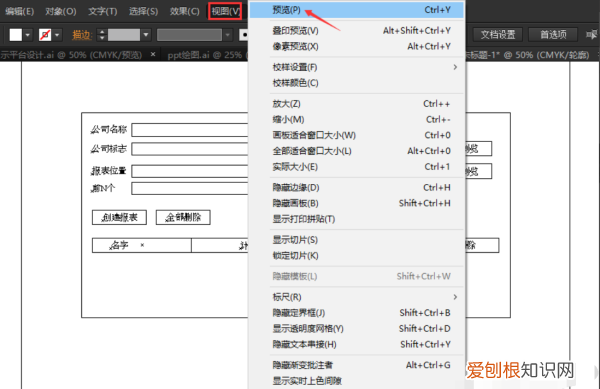Click the 创建报表 button on canvas
Image resolution: width=600 pixels, height=389 pixels.
pos(119,217)
